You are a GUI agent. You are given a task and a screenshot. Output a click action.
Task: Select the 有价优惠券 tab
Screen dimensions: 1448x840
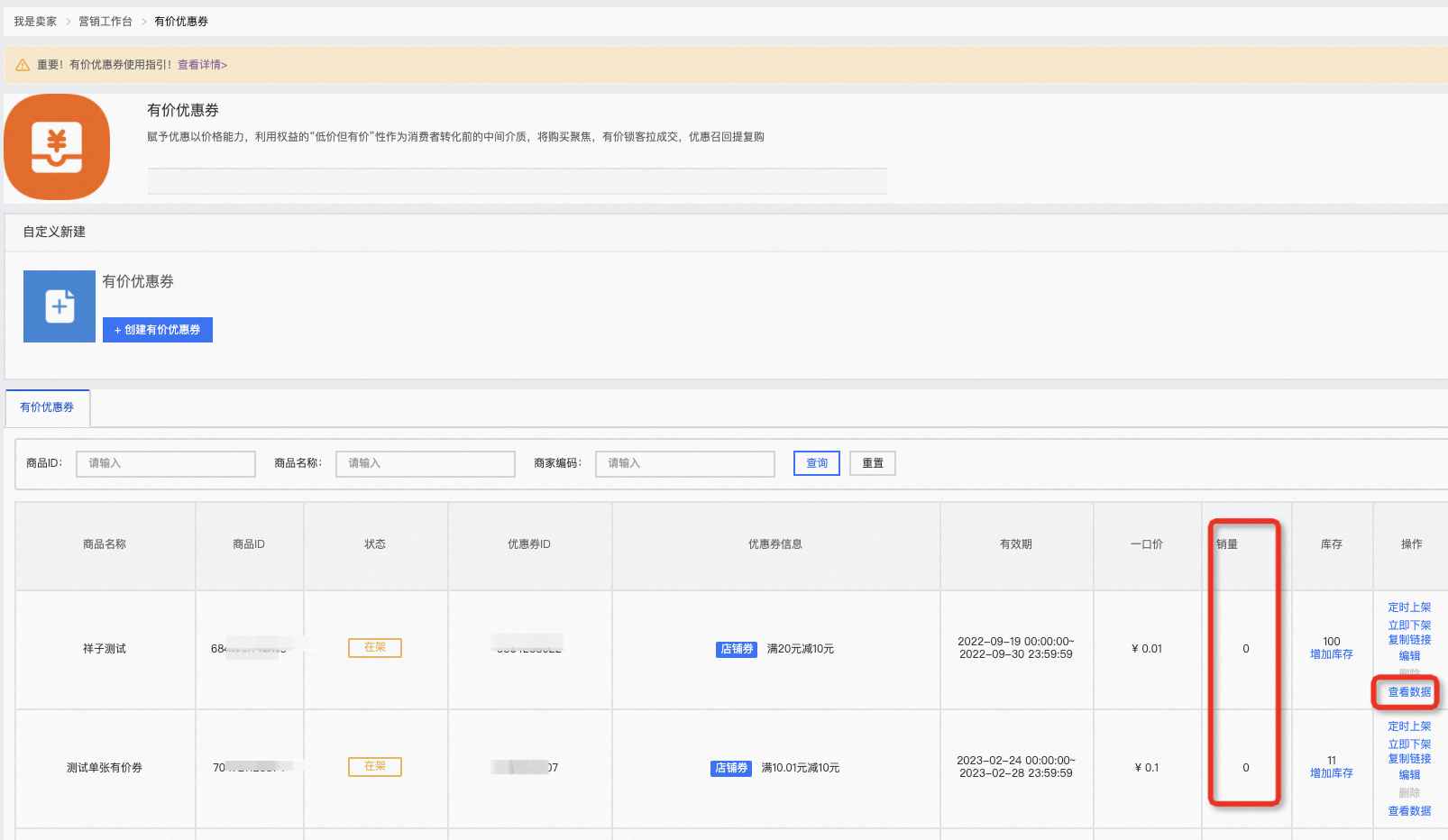(47, 407)
